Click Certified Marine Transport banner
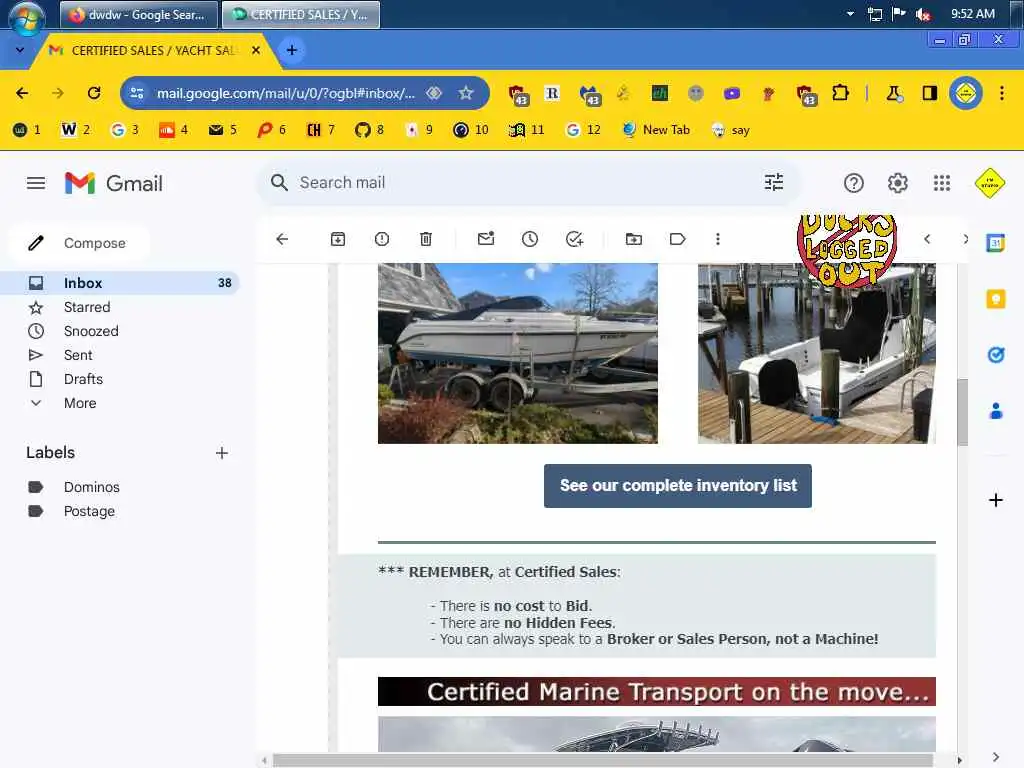Viewport: 1024px width, 768px height. pos(656,692)
